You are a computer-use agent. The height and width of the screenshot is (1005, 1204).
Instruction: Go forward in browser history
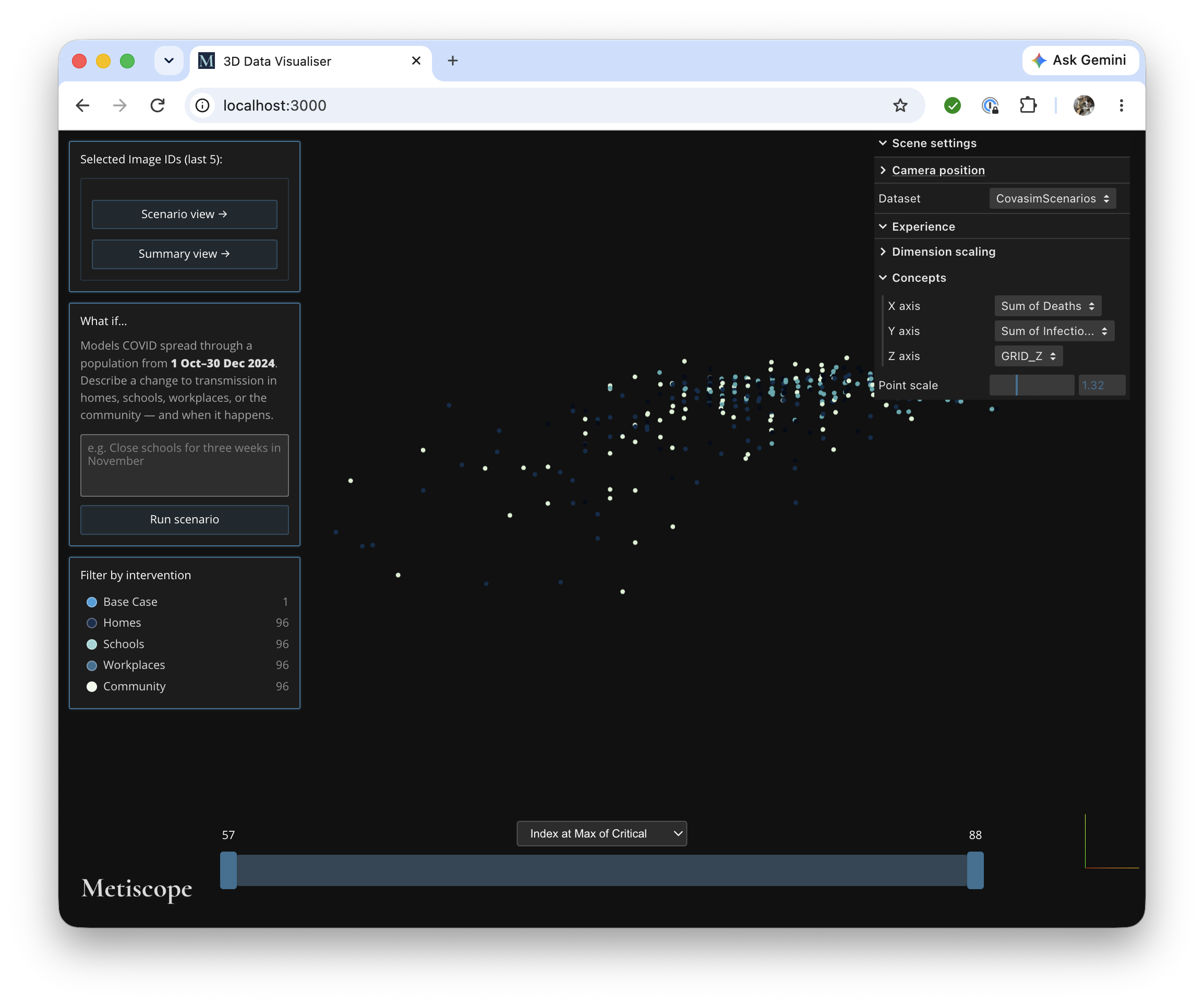[120, 105]
